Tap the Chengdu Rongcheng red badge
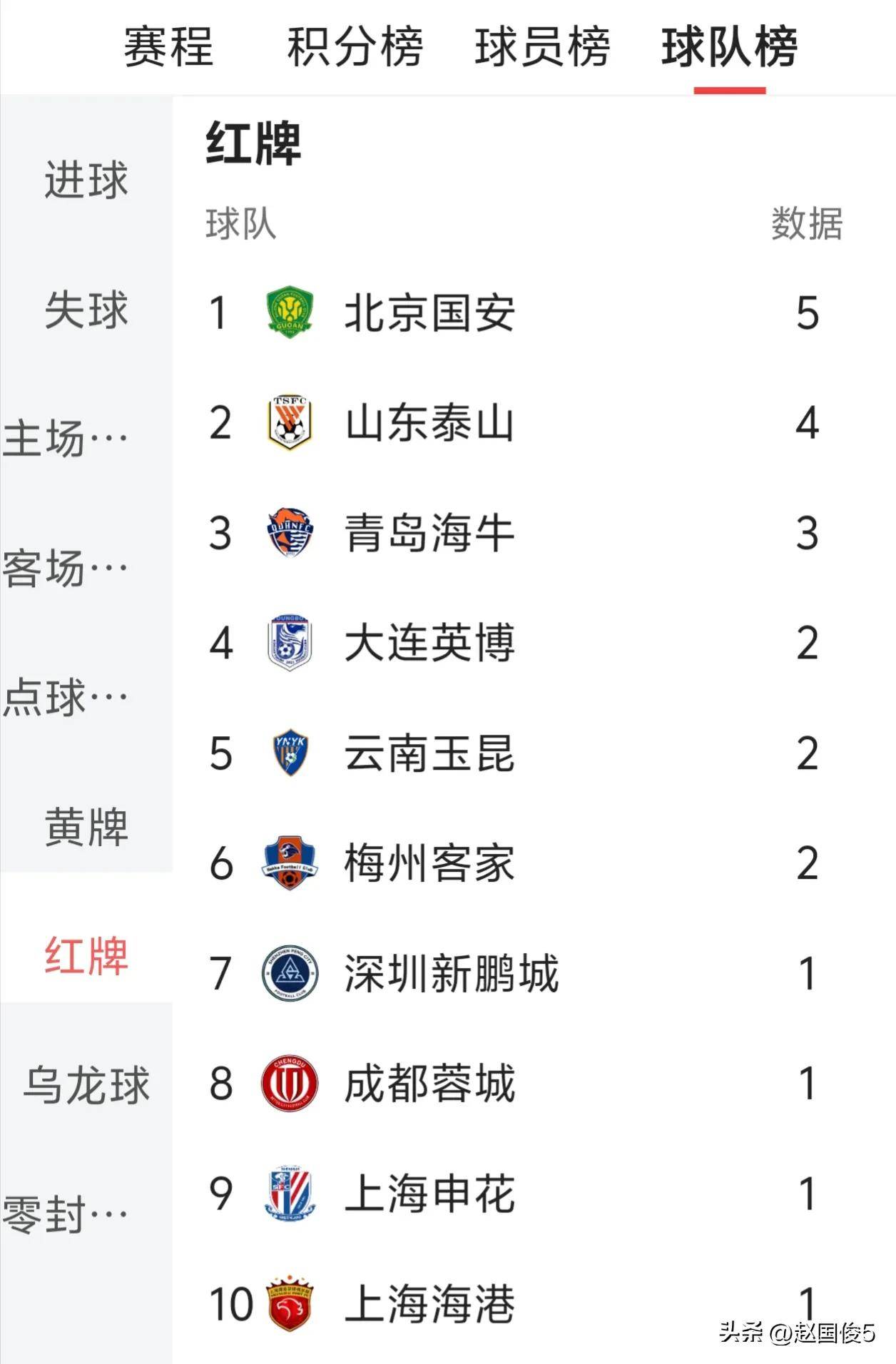The height and width of the screenshot is (1364, 896). (290, 1083)
